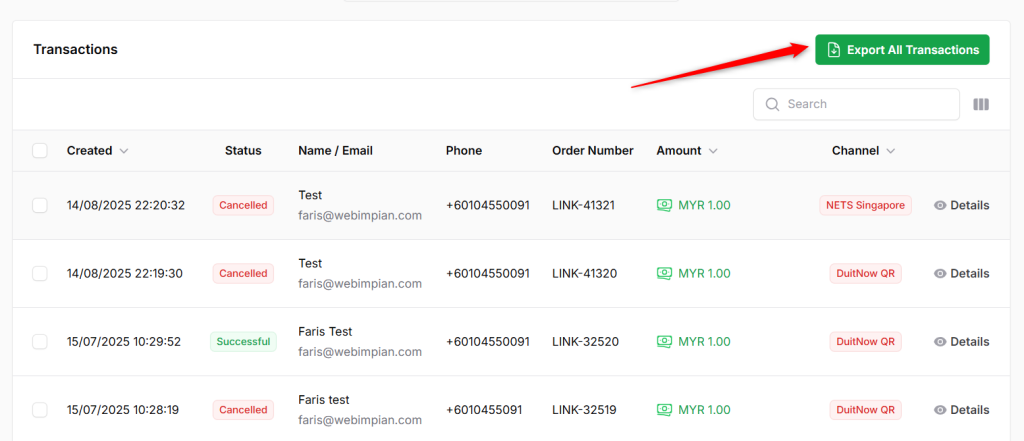
Task: Click order number LINK-41321
Action: click(583, 205)
